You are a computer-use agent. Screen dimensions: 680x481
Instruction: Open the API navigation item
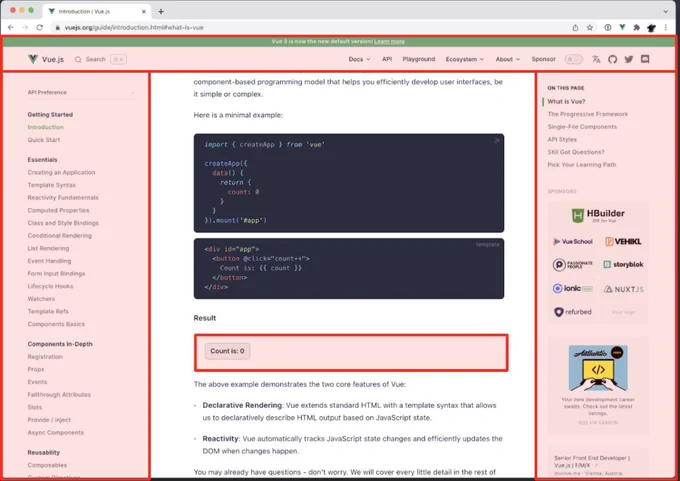point(387,59)
